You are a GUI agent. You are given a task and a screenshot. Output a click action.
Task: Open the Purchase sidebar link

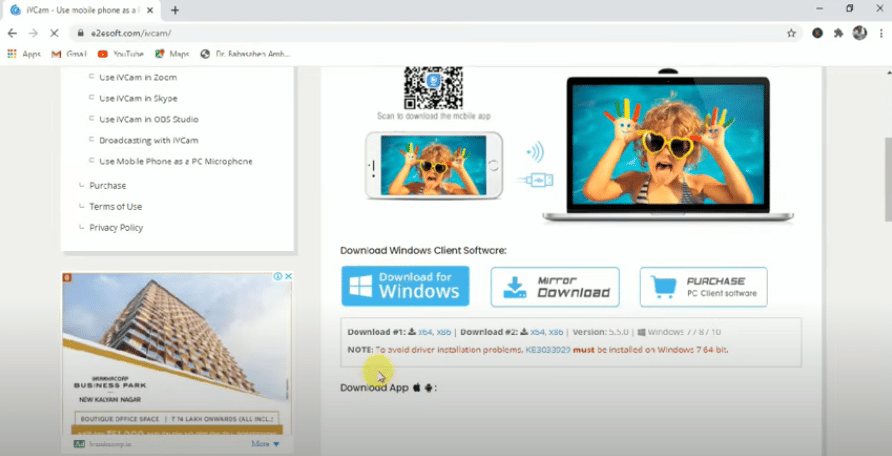point(108,186)
